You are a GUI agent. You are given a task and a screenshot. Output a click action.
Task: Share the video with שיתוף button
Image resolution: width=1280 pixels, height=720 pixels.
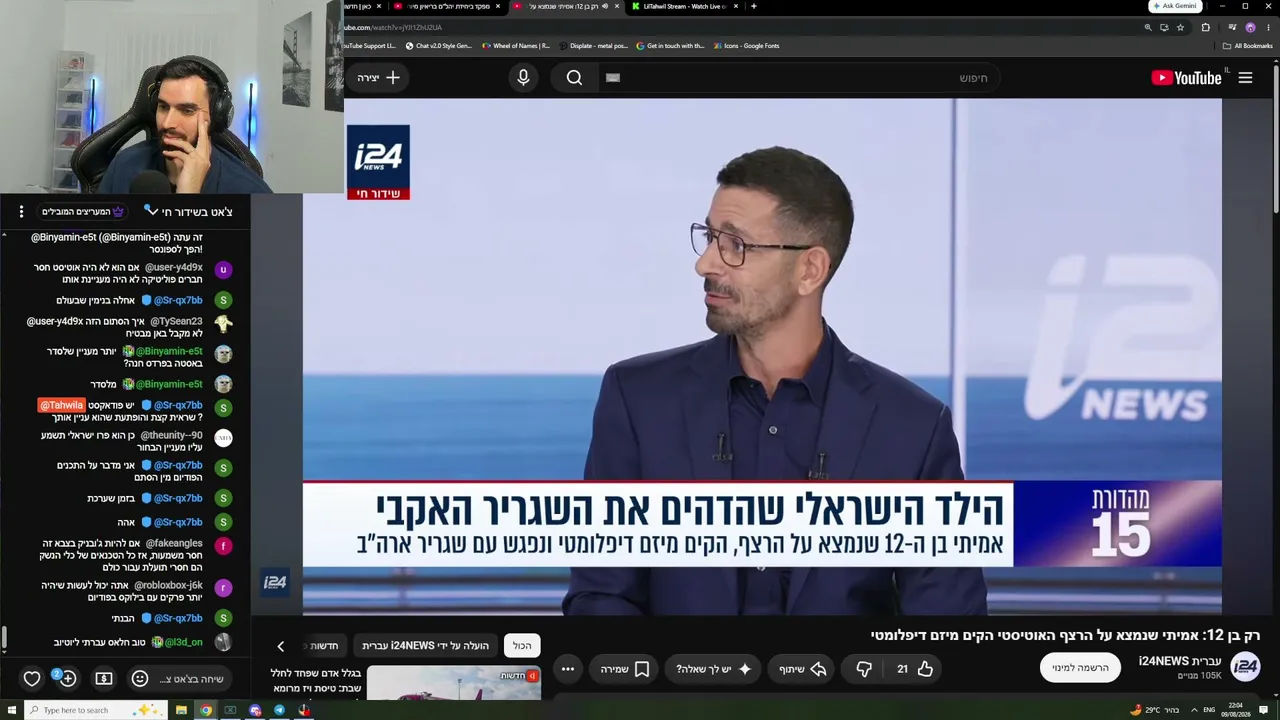tap(803, 669)
